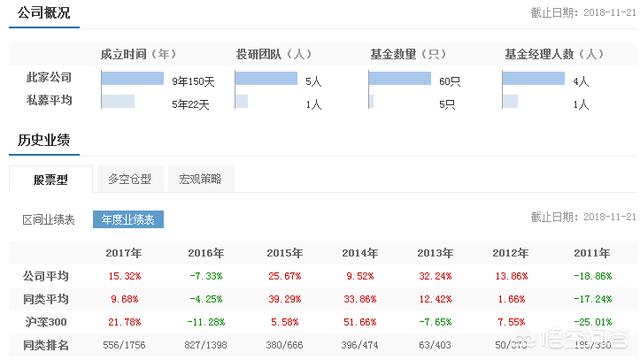Click the 63/403 ranking cell

pyautogui.click(x=435, y=345)
